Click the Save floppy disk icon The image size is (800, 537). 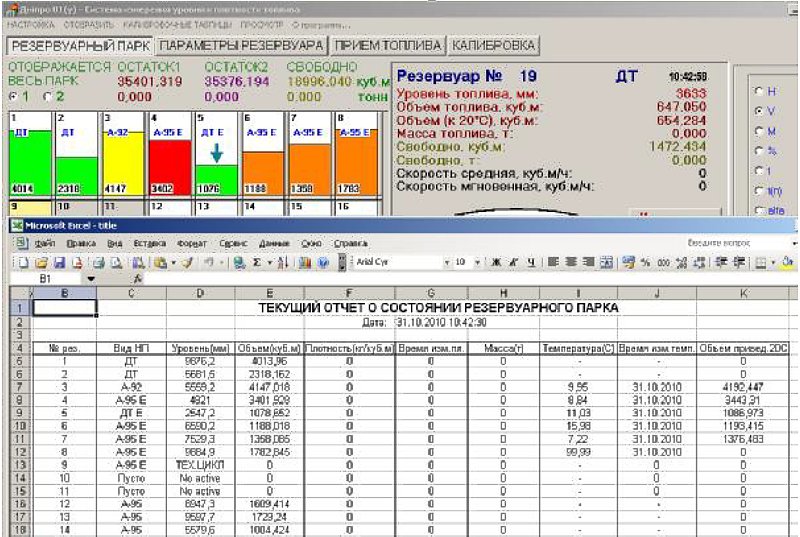59,263
